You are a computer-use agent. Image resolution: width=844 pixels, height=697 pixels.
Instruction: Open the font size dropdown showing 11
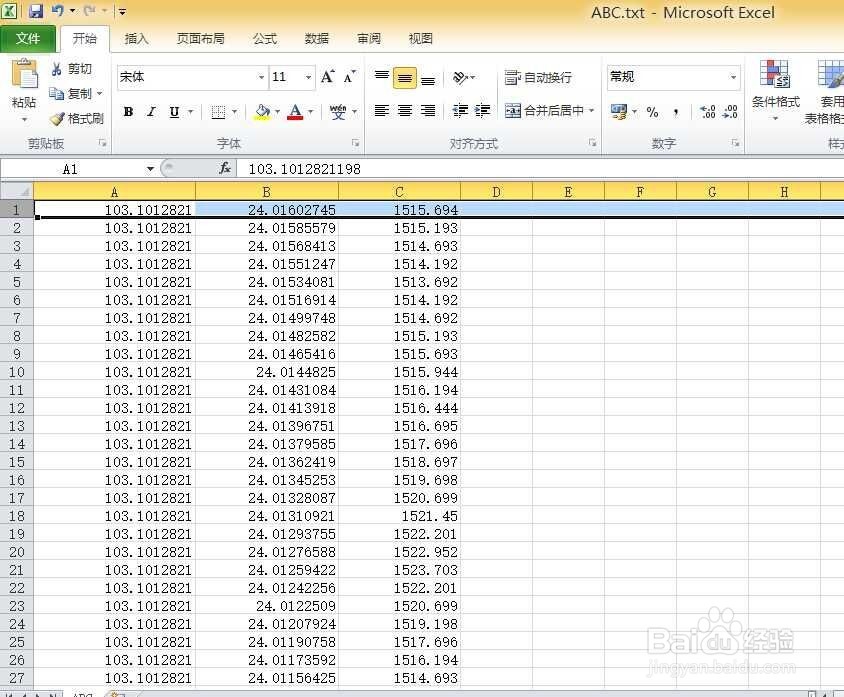[308, 78]
